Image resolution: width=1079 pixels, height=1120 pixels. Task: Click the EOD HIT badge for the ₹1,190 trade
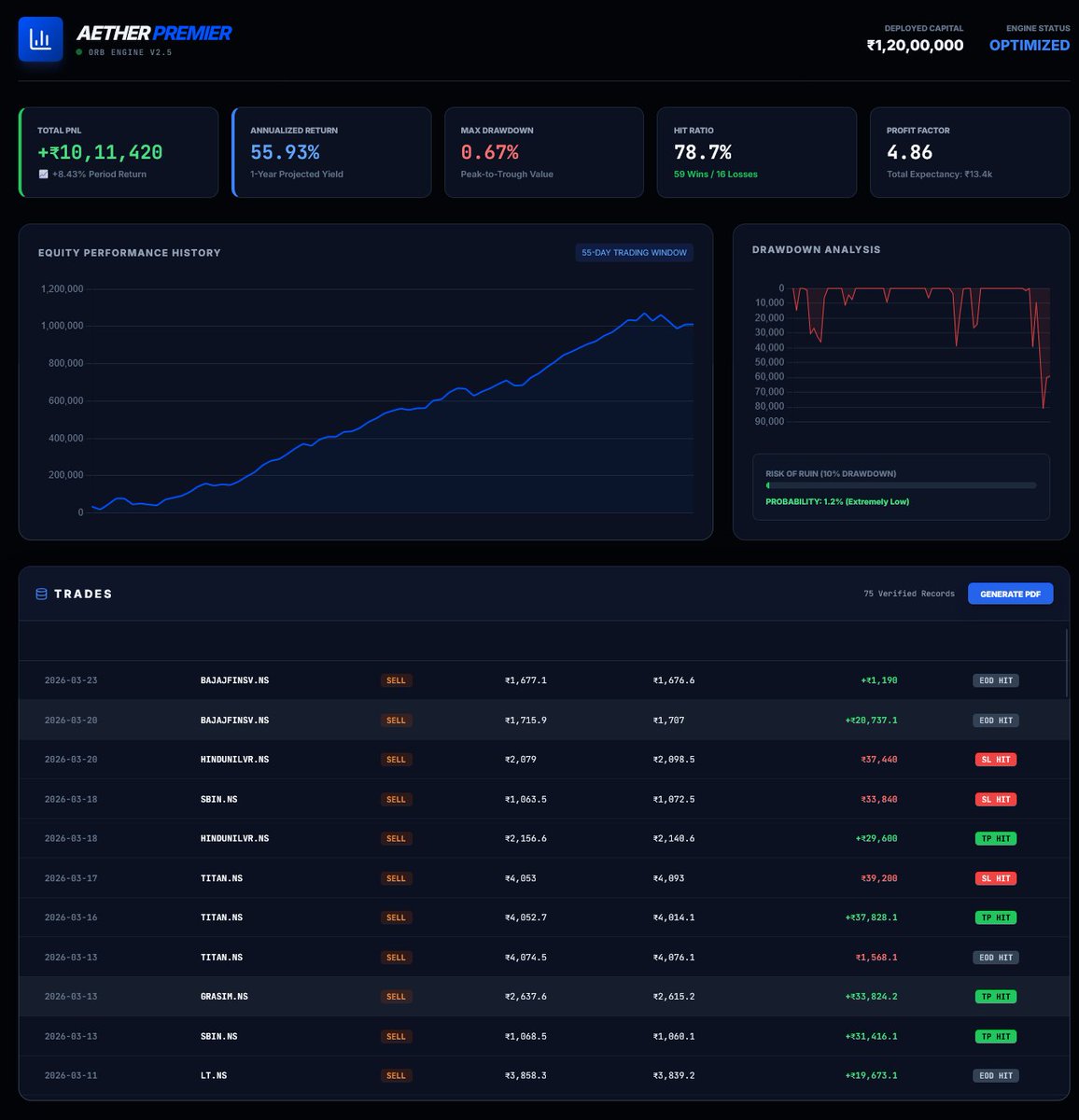[x=995, y=680]
